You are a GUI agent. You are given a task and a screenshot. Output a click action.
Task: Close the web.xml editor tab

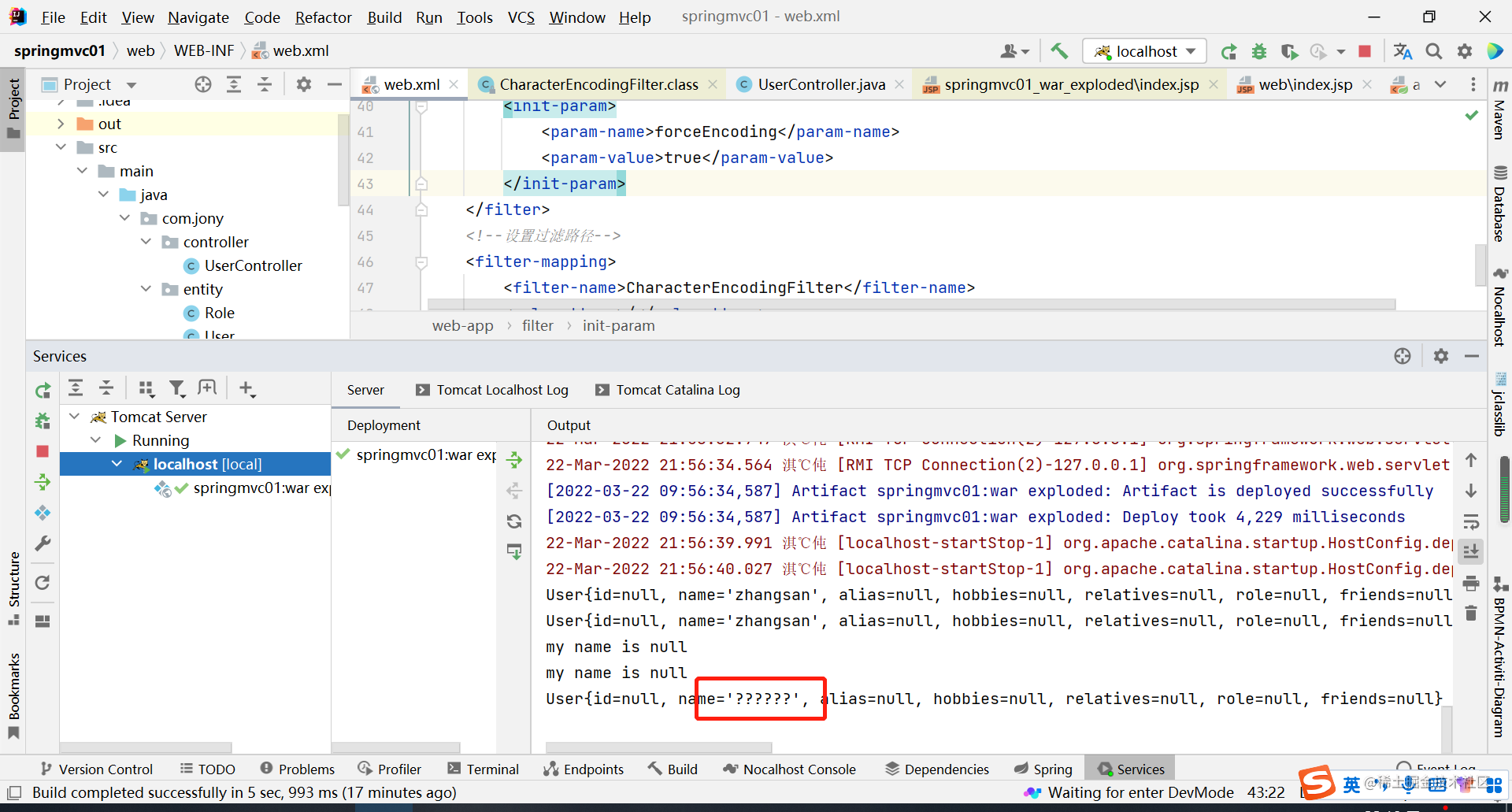click(x=454, y=84)
